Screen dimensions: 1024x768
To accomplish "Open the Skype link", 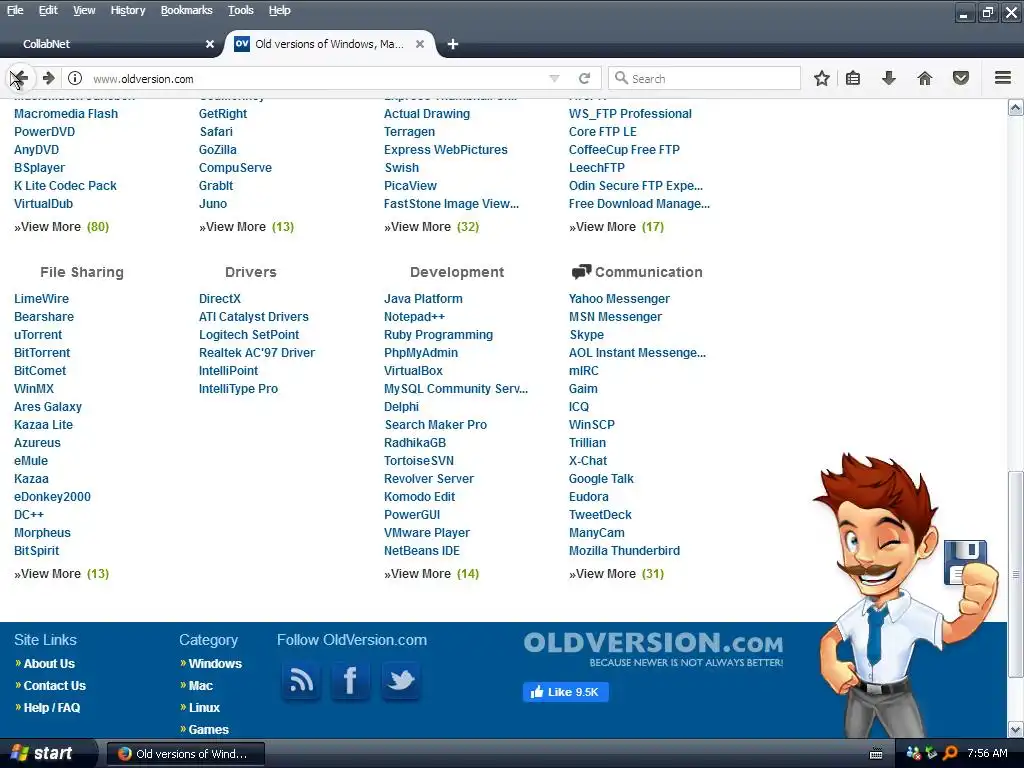I will click(586, 334).
